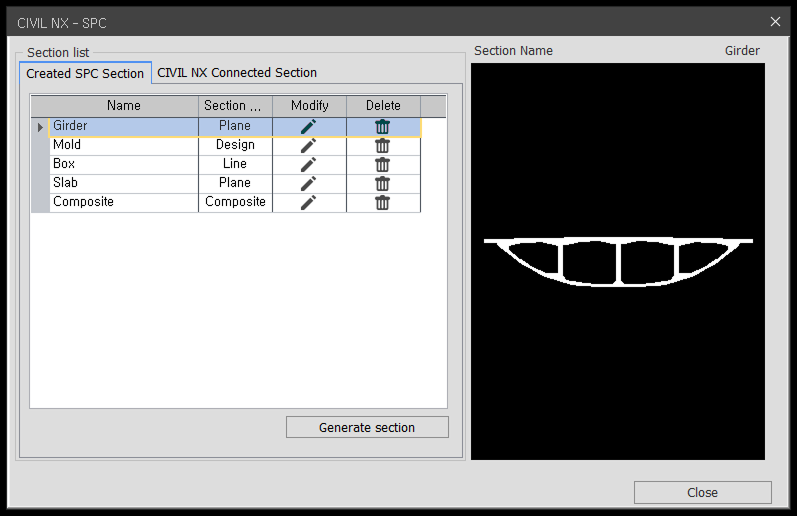The width and height of the screenshot is (797, 516).
Task: Click the Generate section button
Action: click(x=367, y=427)
